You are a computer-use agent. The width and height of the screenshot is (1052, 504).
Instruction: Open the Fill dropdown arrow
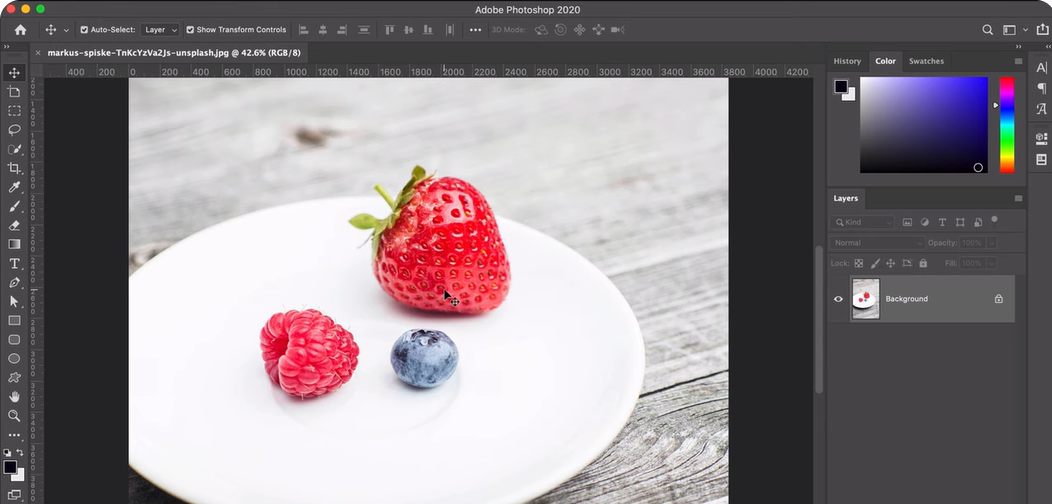point(992,263)
